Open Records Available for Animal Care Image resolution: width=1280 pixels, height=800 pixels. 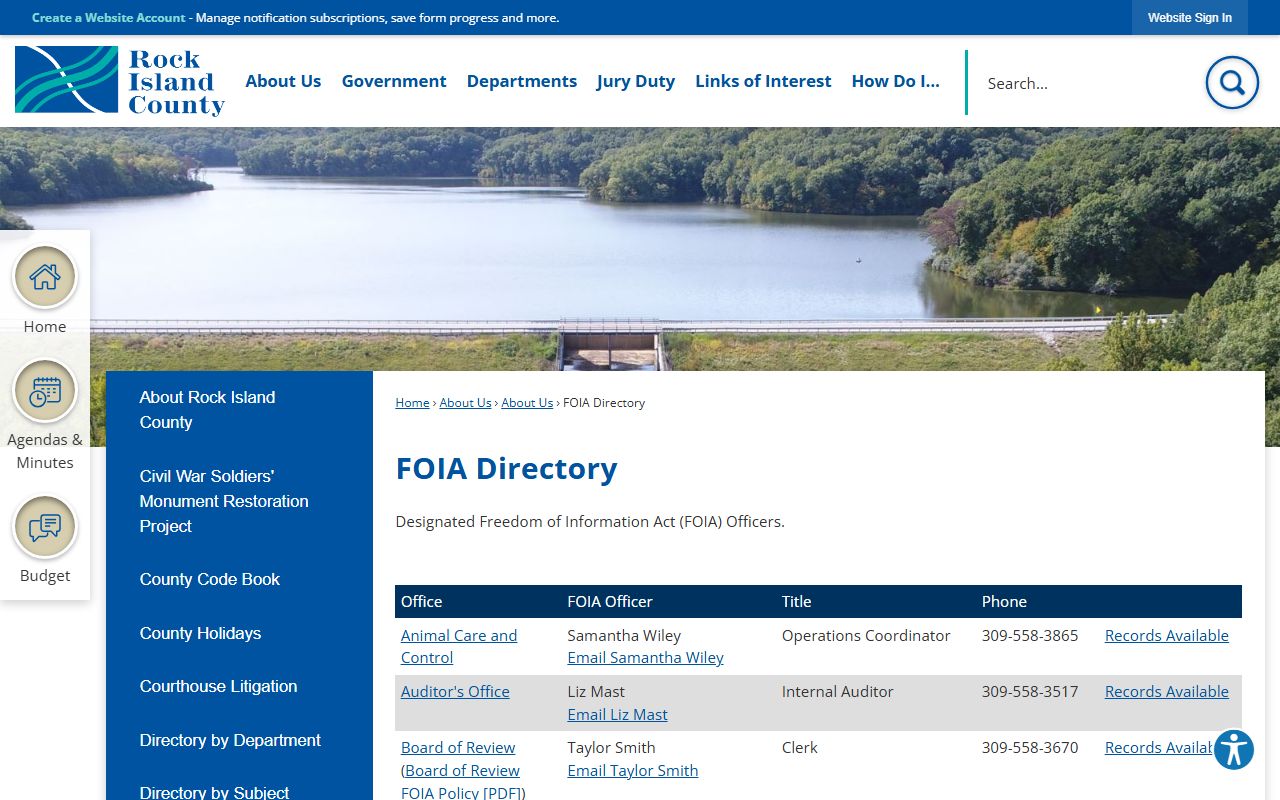(x=1166, y=635)
